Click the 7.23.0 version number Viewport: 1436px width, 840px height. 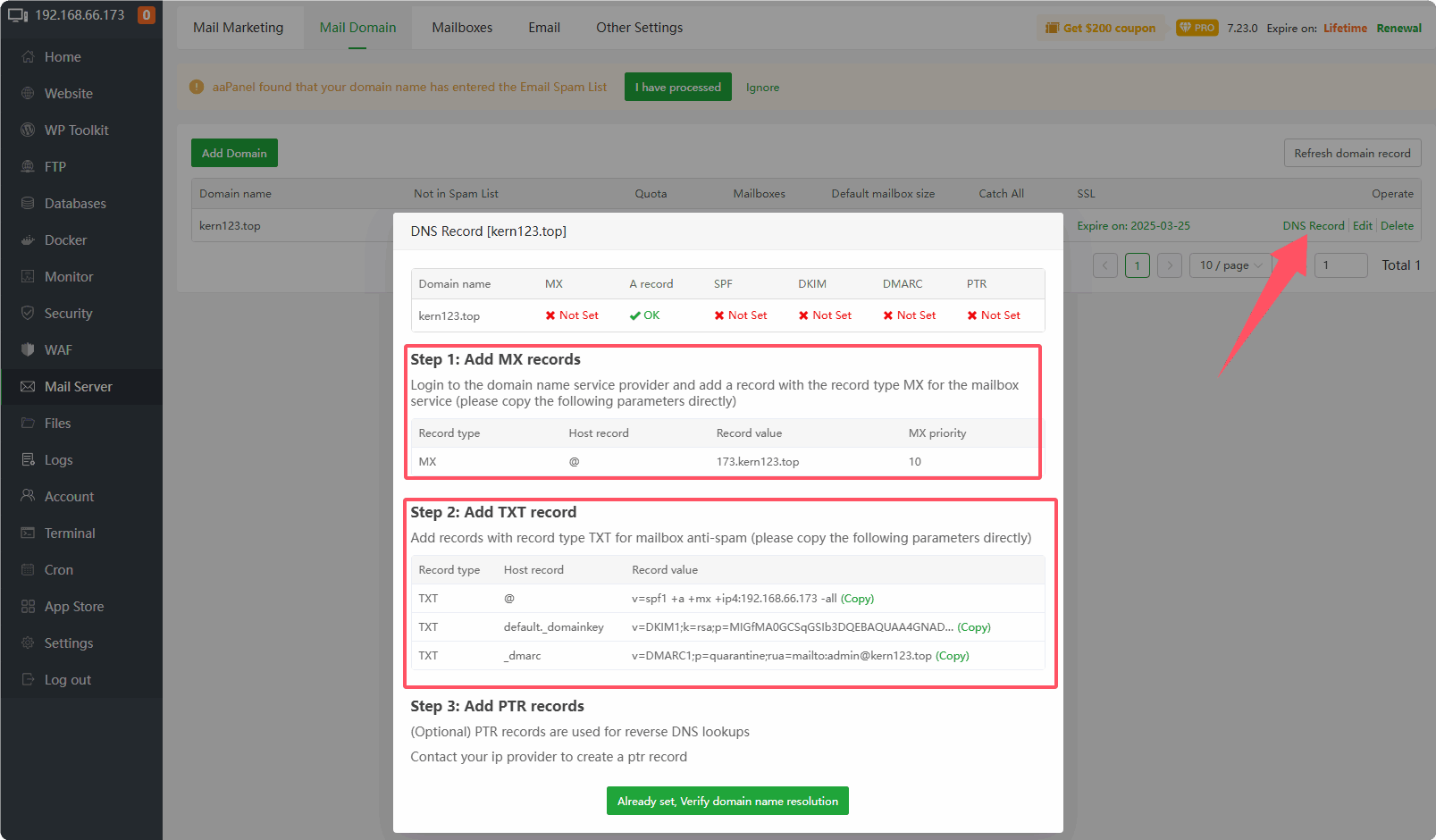(x=1242, y=28)
